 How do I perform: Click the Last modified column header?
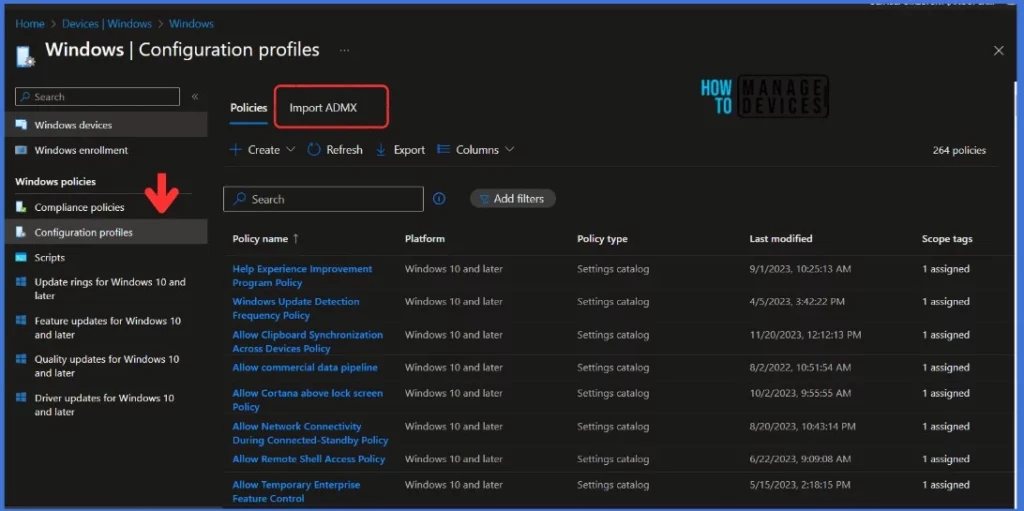[781, 239]
